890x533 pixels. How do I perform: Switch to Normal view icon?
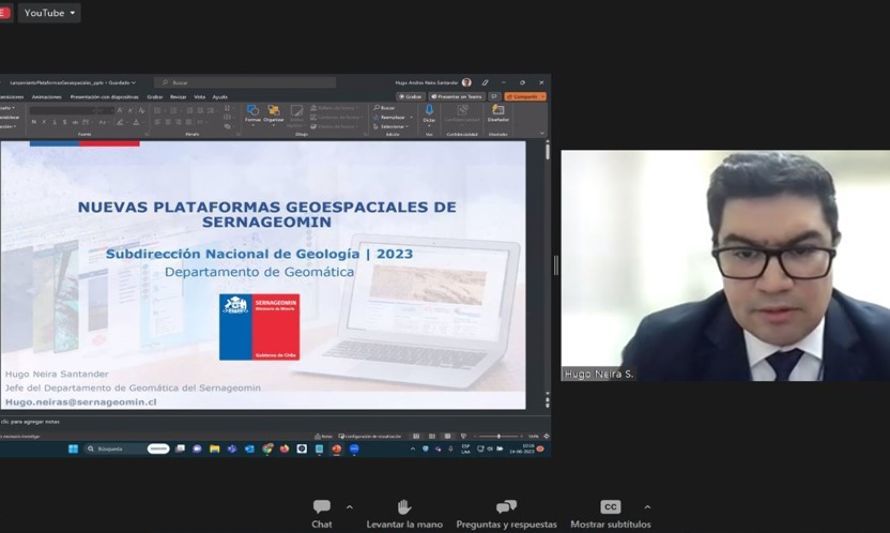(x=416, y=437)
